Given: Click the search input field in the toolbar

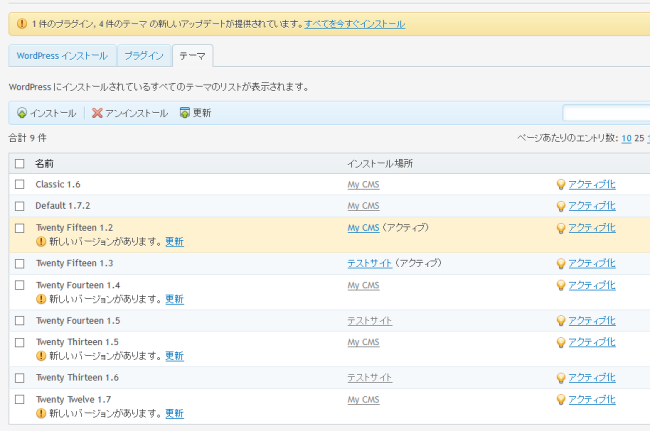Looking at the screenshot, I should [605, 113].
